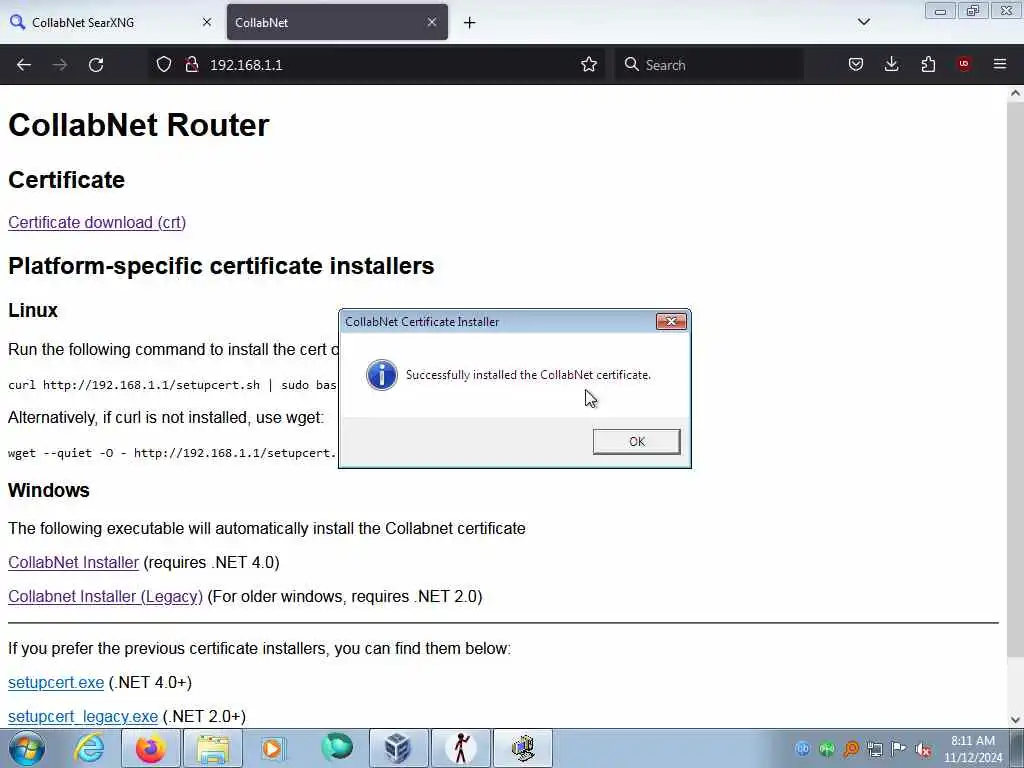The image size is (1024, 768).
Task: Click the blue information icon in the dialog
Action: 381,375
